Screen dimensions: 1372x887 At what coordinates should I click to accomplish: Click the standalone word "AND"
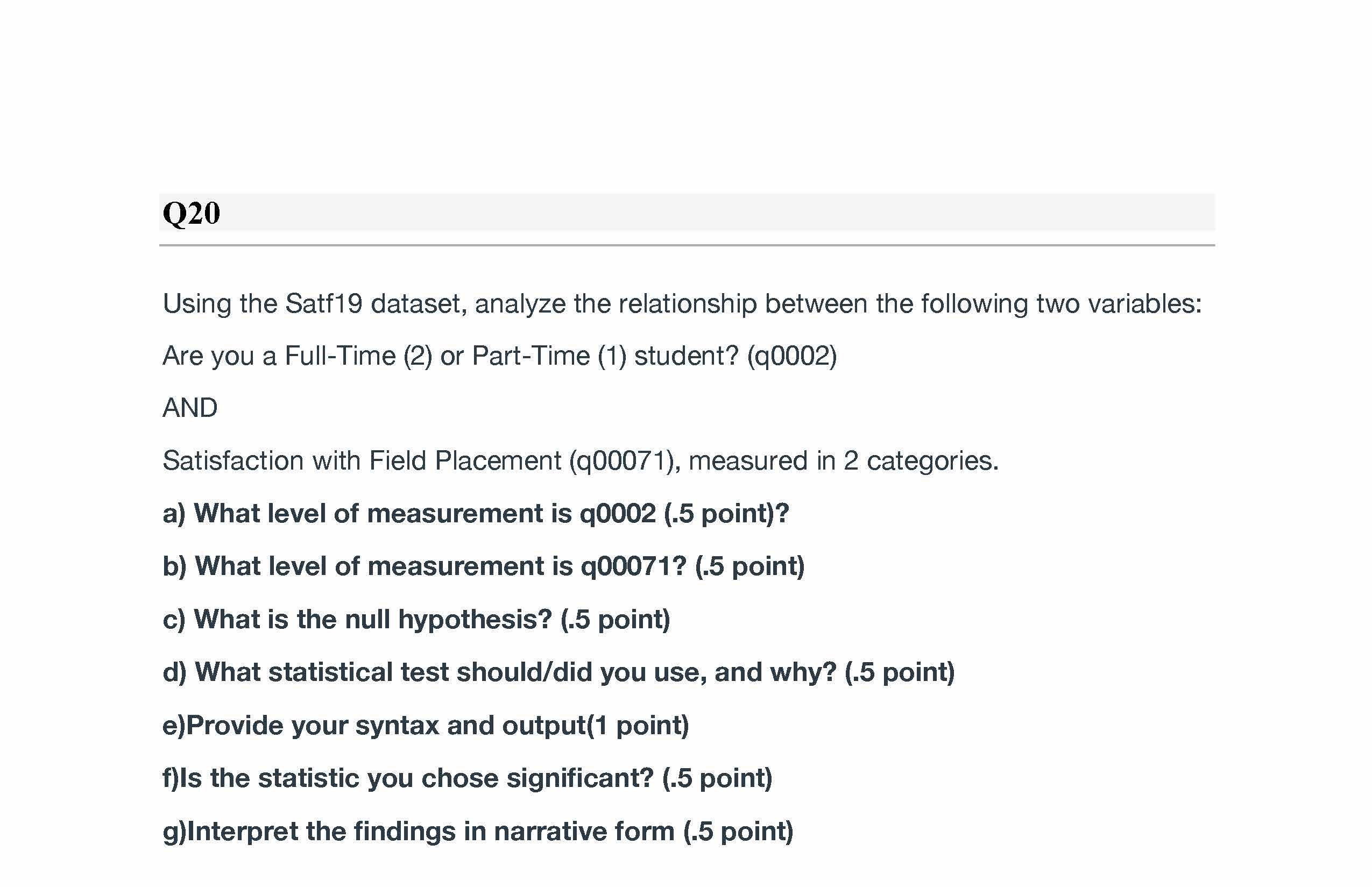pos(190,408)
